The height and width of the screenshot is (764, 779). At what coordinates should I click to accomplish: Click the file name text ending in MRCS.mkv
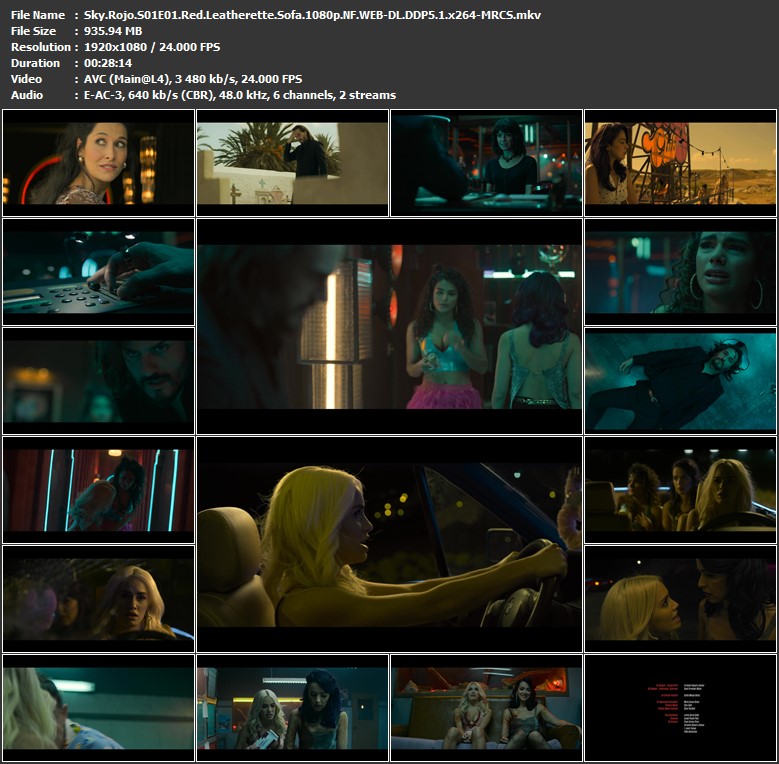[x=312, y=15]
